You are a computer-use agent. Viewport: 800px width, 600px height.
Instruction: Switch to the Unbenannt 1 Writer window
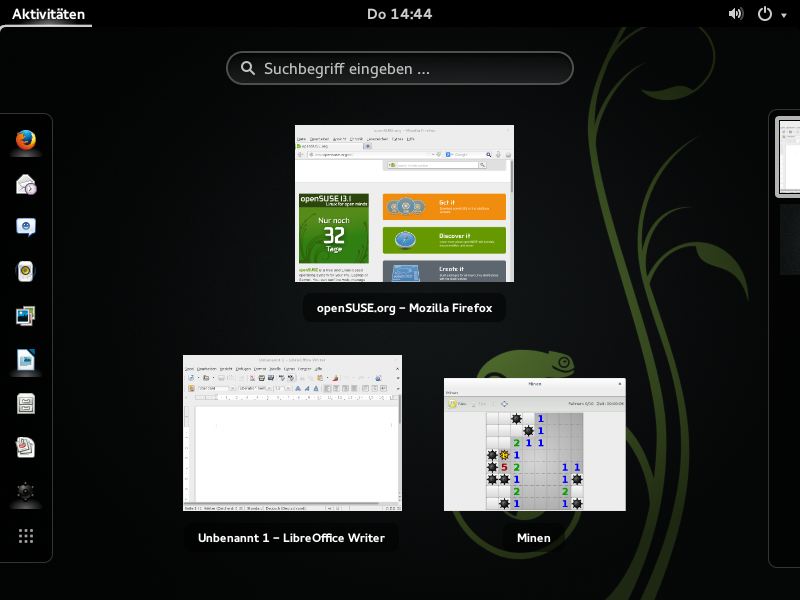tap(292, 433)
